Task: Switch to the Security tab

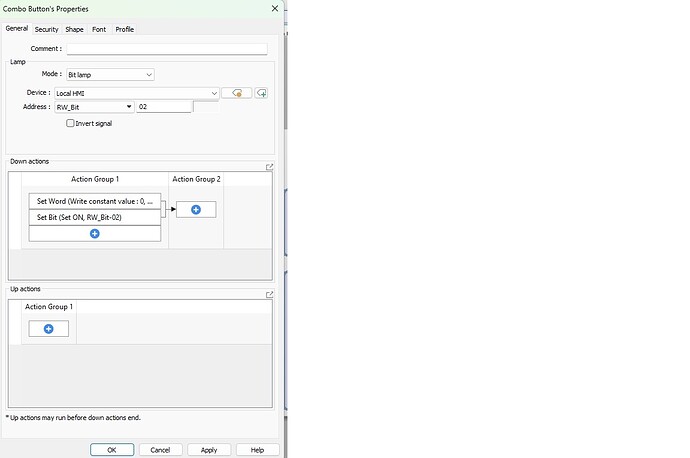Action: click(x=46, y=29)
